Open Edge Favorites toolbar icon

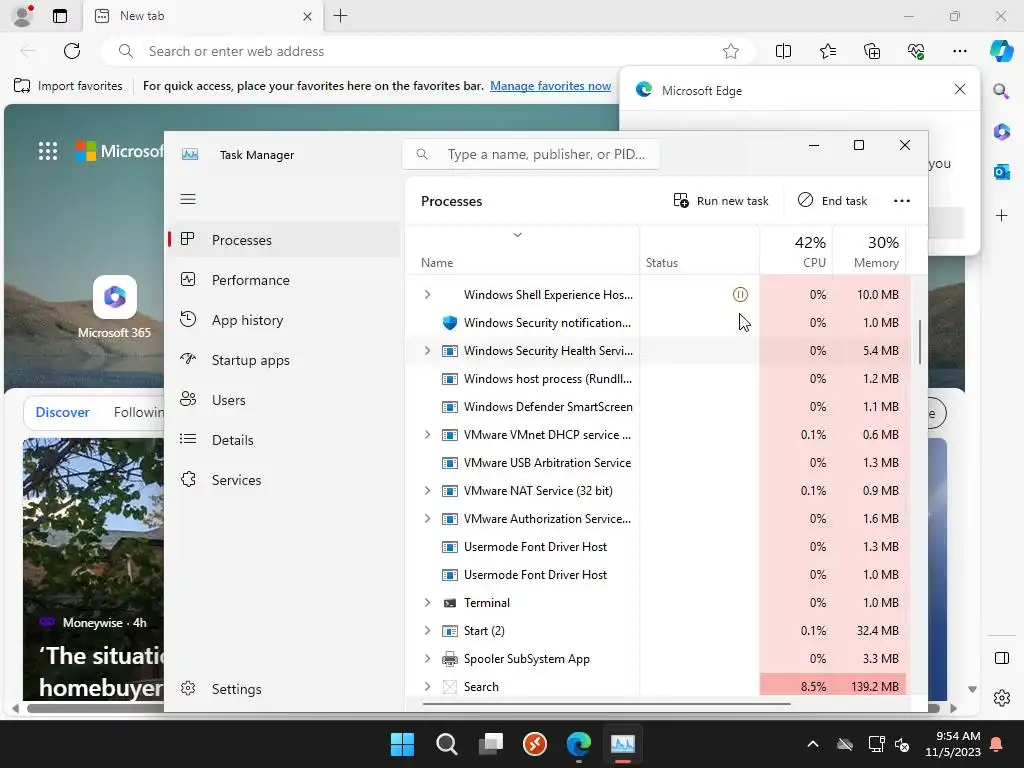(x=827, y=51)
